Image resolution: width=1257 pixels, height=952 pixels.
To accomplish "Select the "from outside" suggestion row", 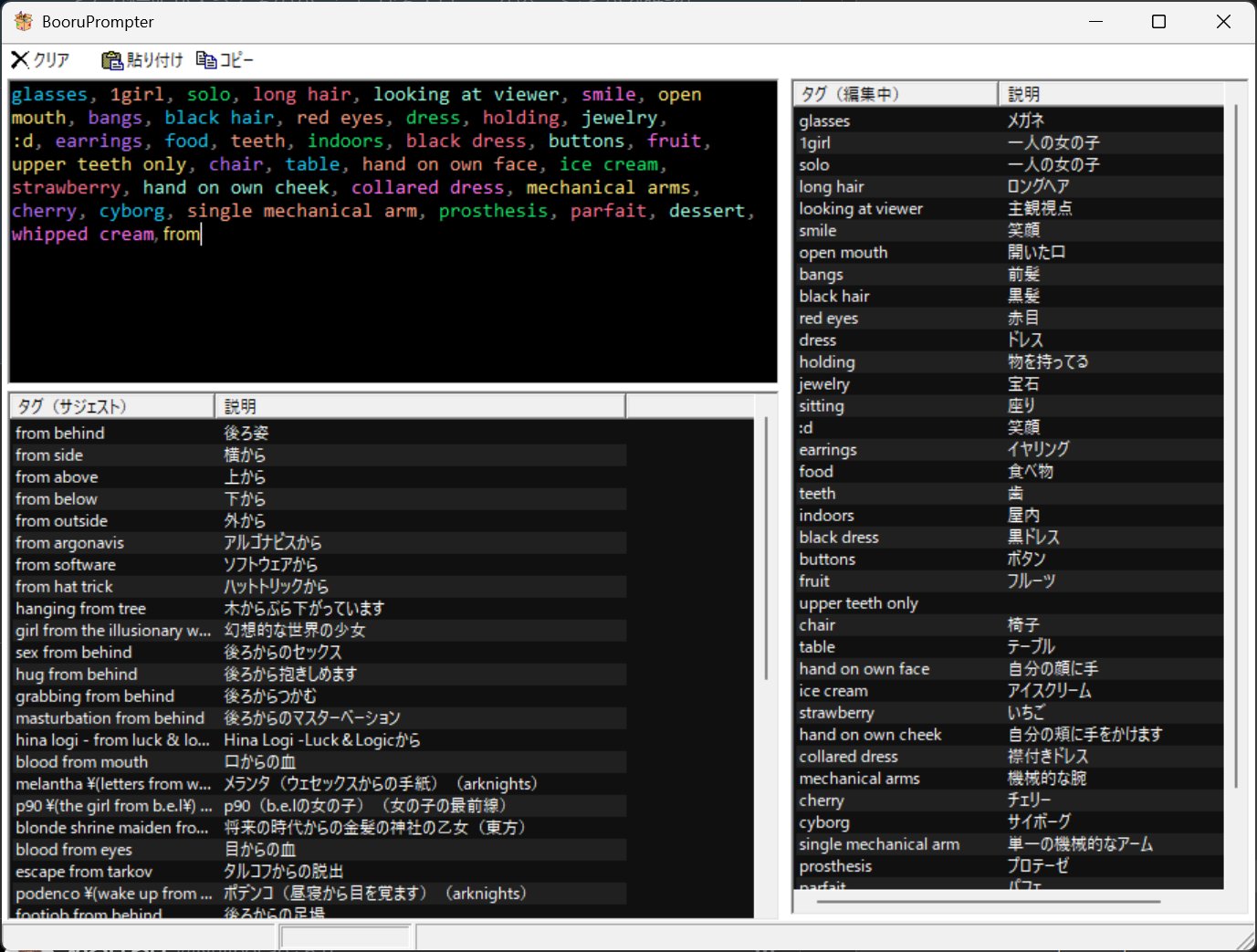I will 318,520.
